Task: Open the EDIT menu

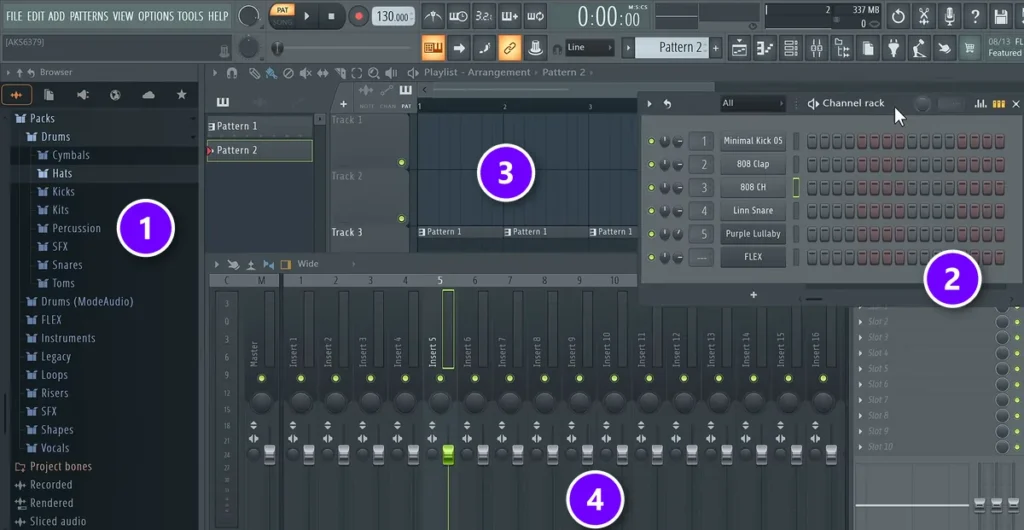Action: pyautogui.click(x=36, y=16)
